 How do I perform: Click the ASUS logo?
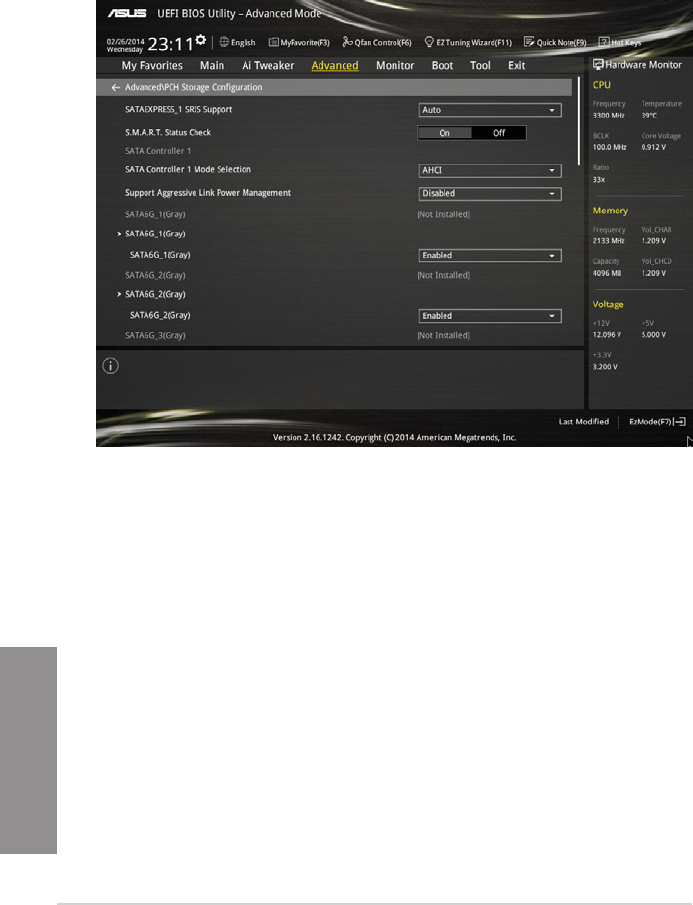(x=127, y=13)
